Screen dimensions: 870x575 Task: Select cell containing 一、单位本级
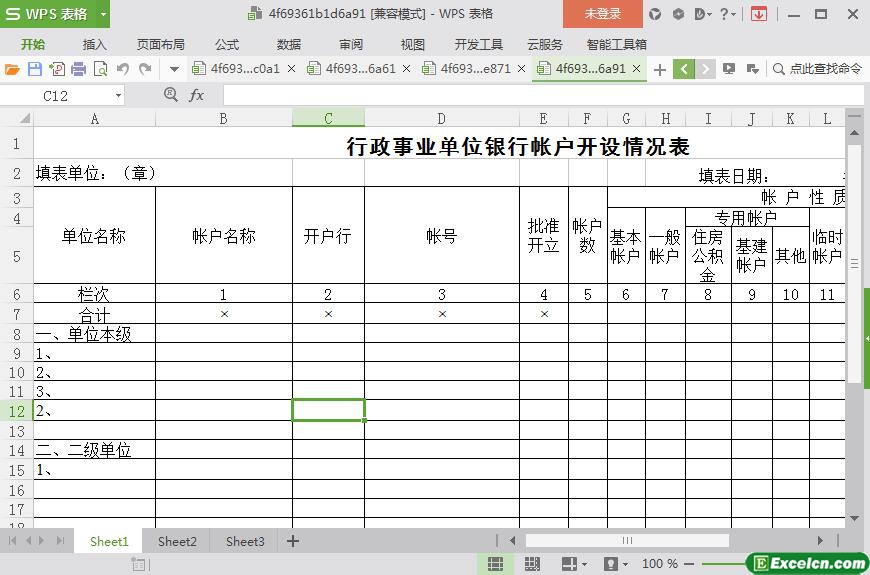pyautogui.click(x=94, y=334)
